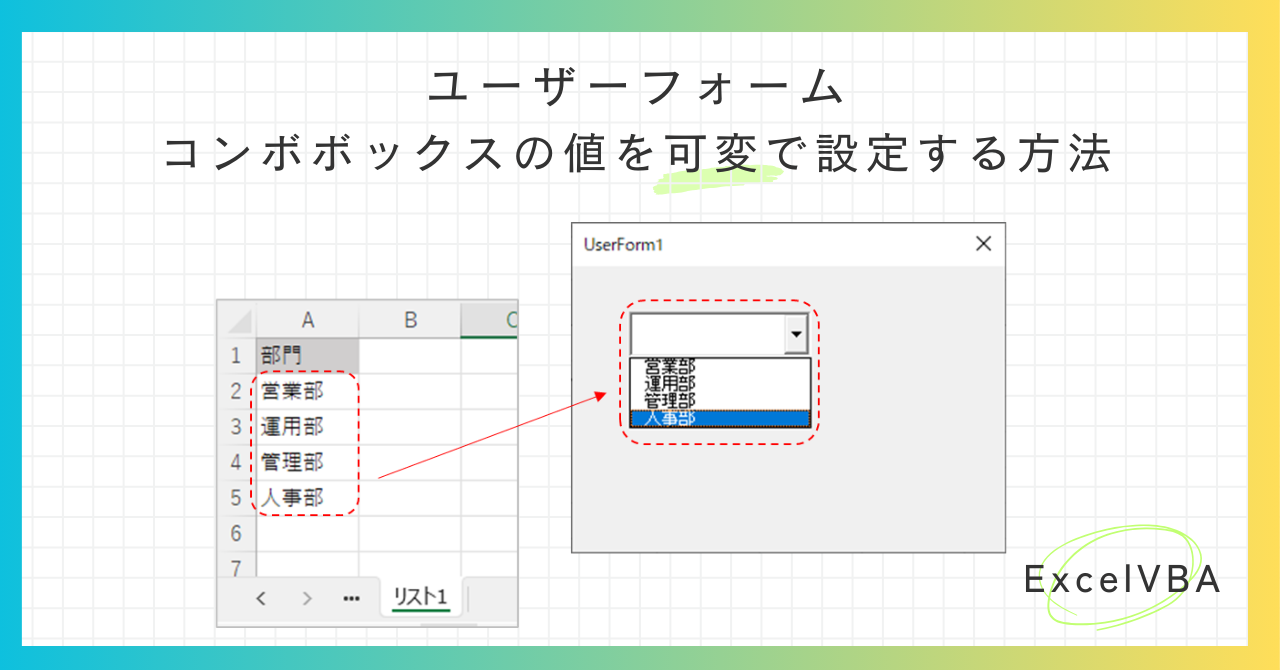Viewport: 1280px width, 670px height.
Task: Click cell A2 containing 営業部
Action: pos(308,391)
